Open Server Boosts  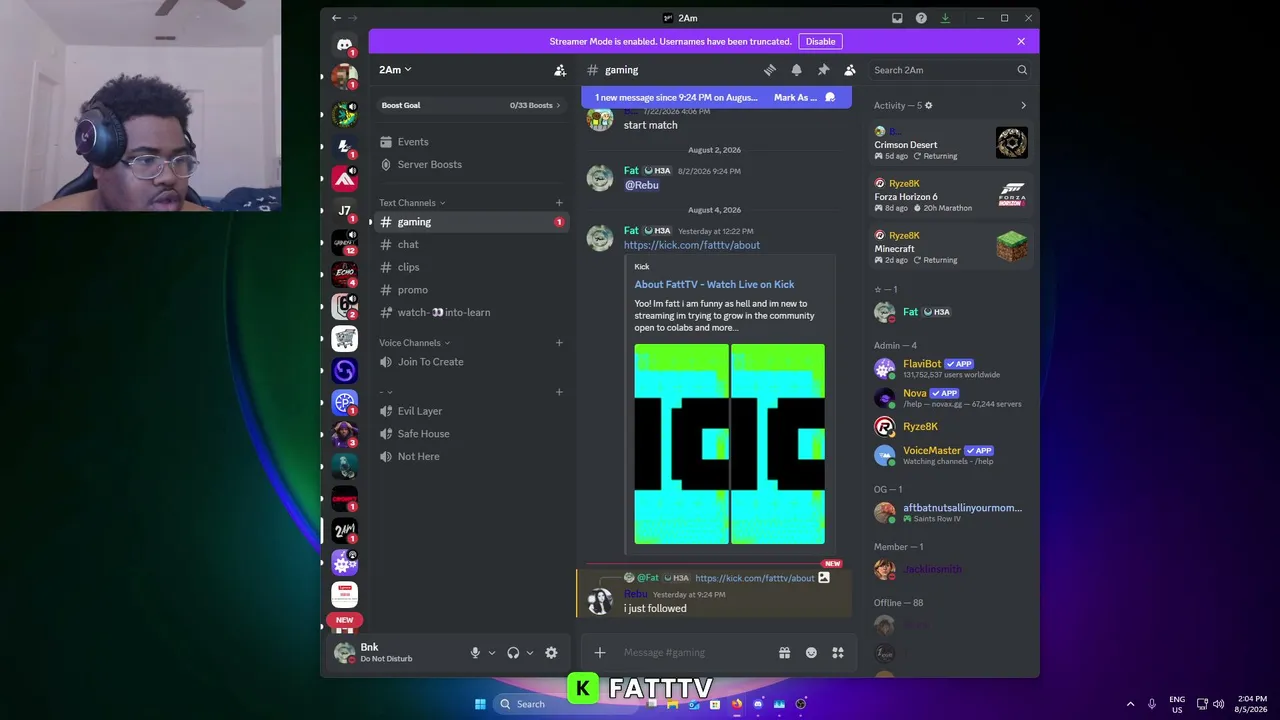[x=470, y=164]
